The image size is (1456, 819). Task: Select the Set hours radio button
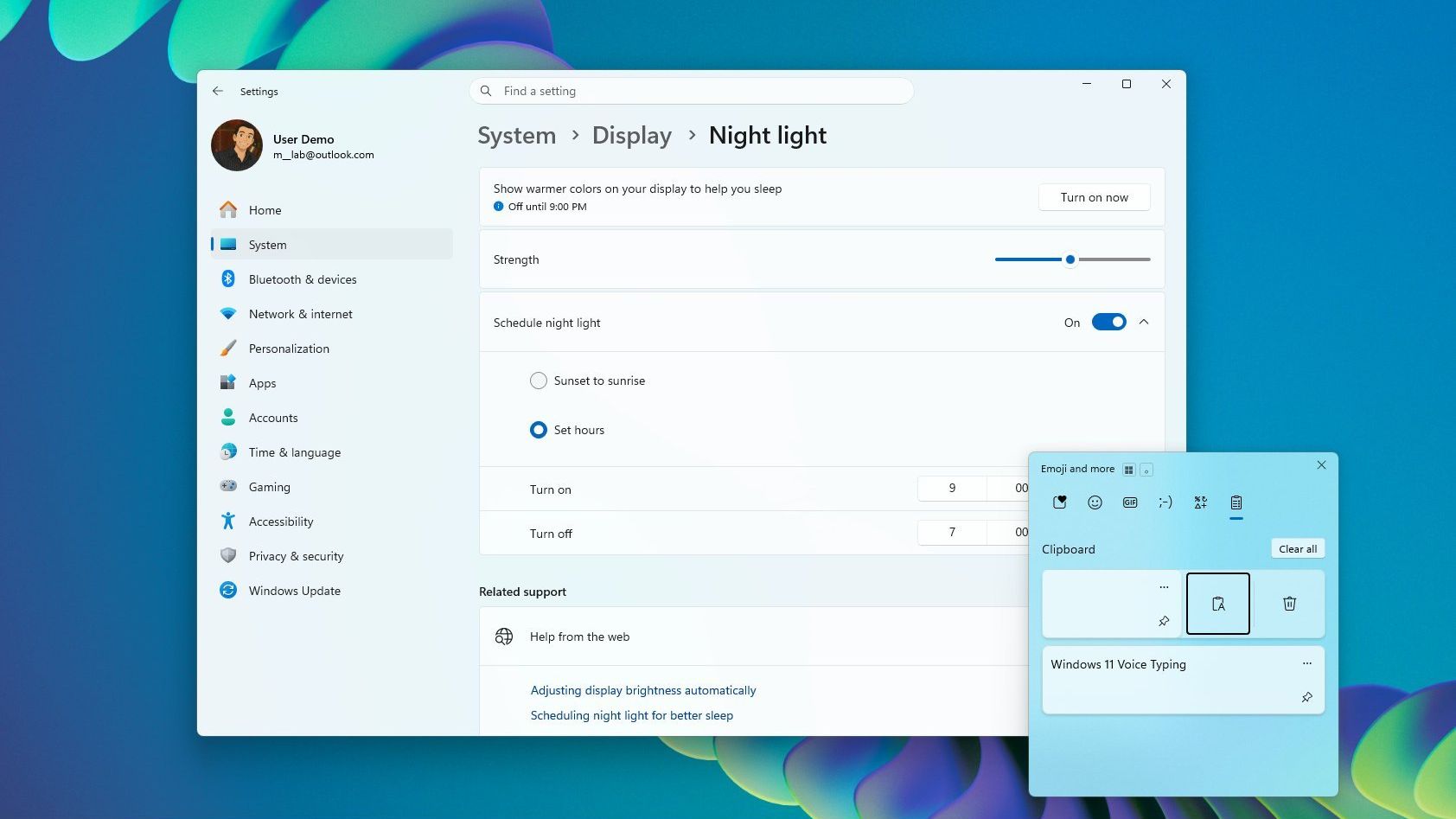[x=539, y=430]
